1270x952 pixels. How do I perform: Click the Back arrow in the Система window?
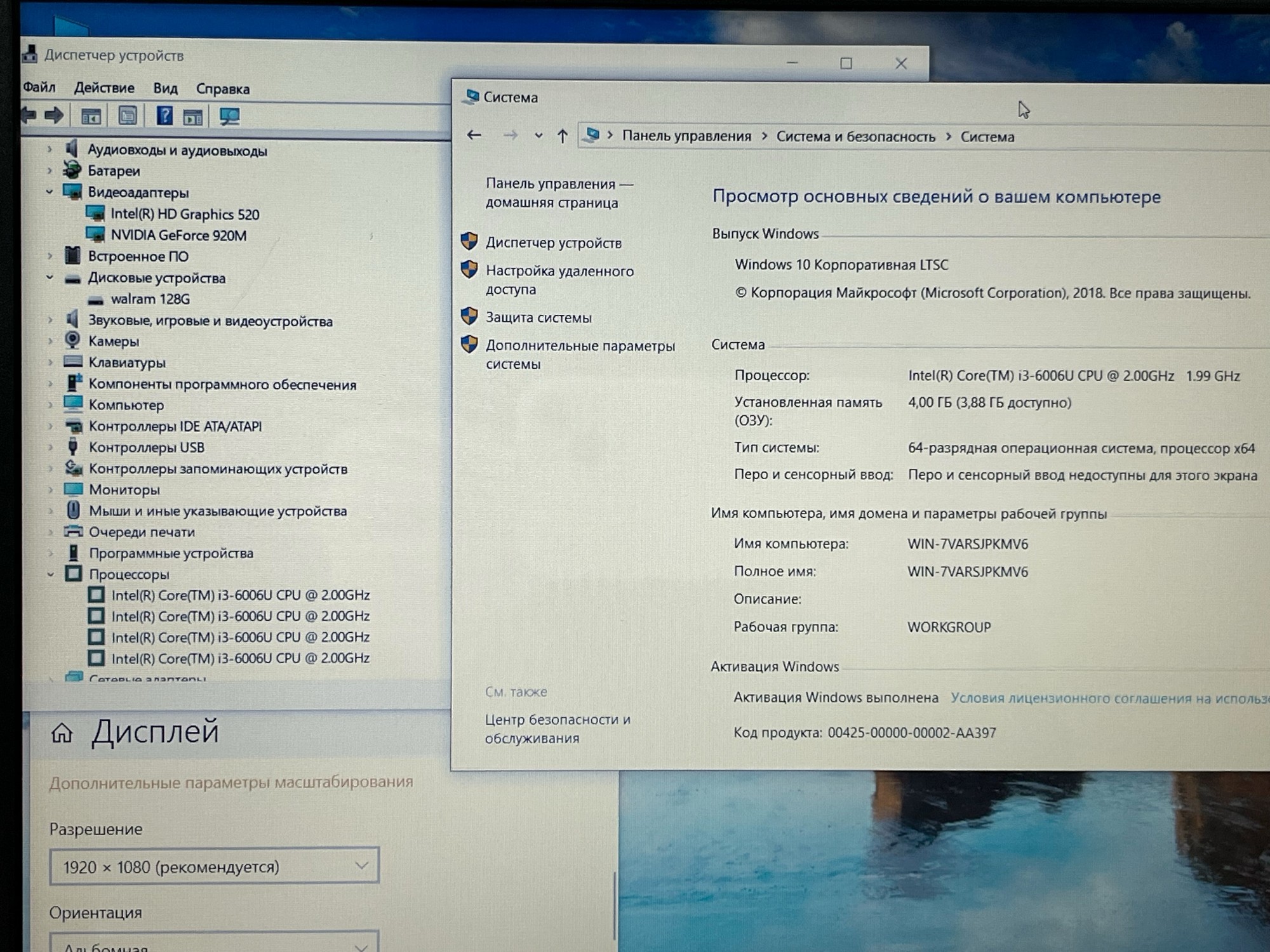tap(474, 135)
